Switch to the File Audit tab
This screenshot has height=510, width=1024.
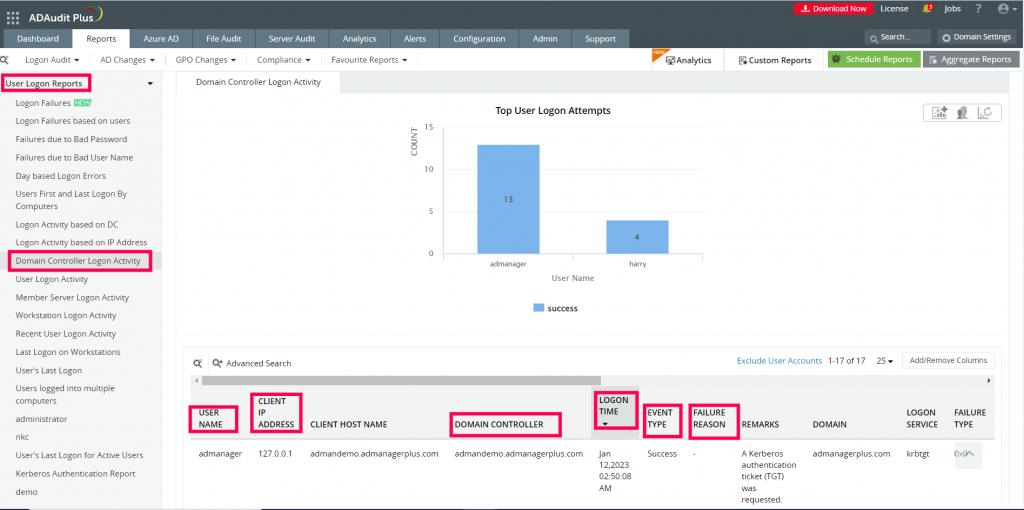pos(224,39)
